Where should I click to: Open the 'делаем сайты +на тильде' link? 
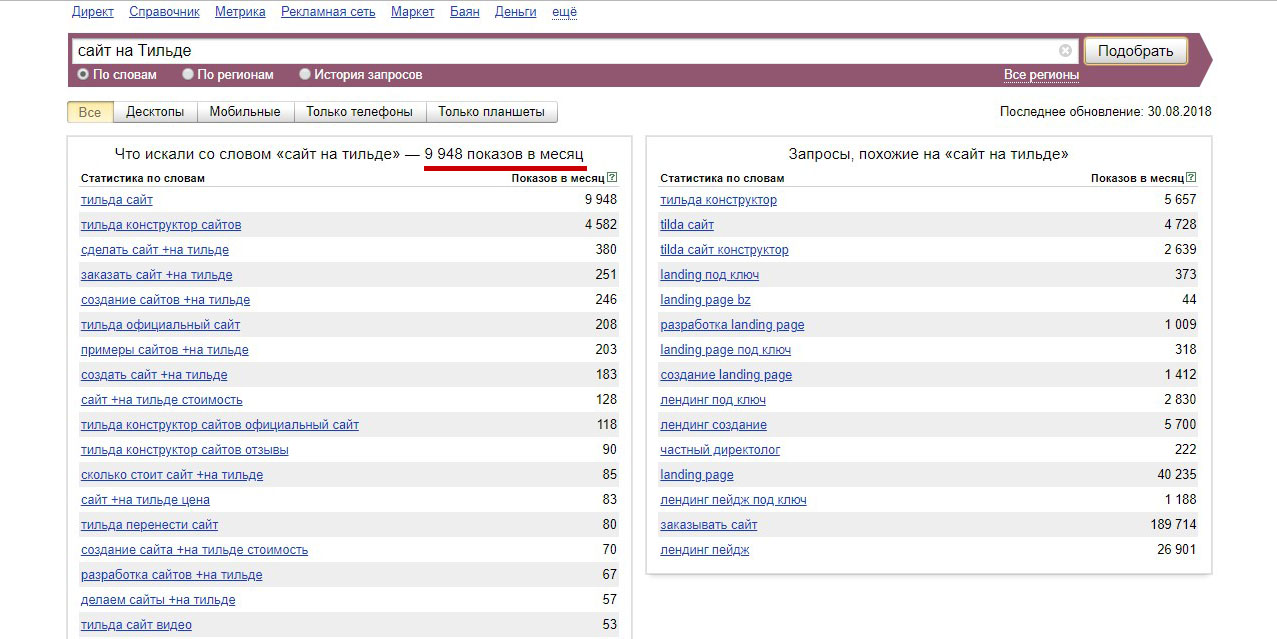point(158,600)
